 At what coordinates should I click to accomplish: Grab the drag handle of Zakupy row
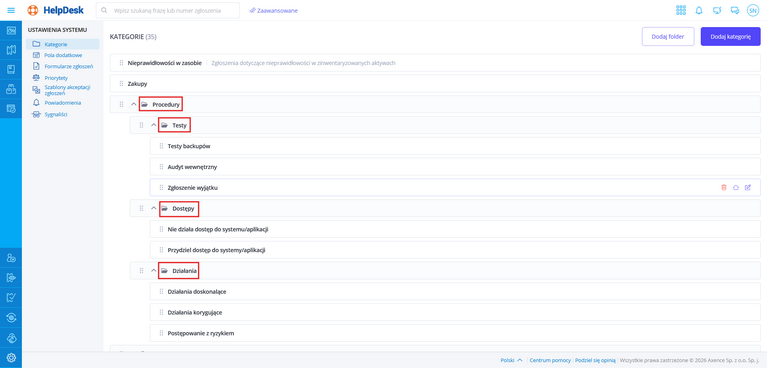(x=121, y=84)
